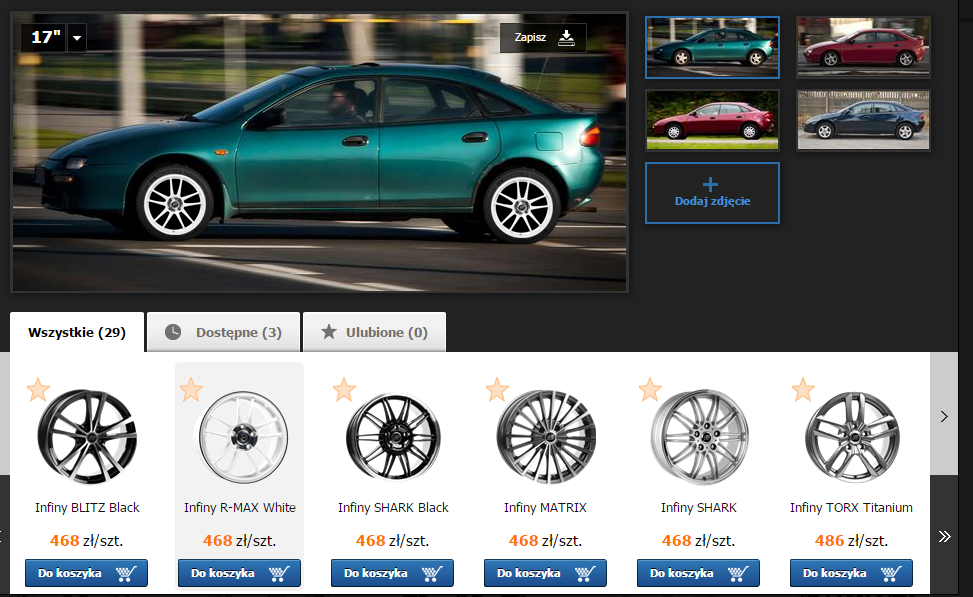Click the Dodaj zdjęcie plus box

pos(712,193)
